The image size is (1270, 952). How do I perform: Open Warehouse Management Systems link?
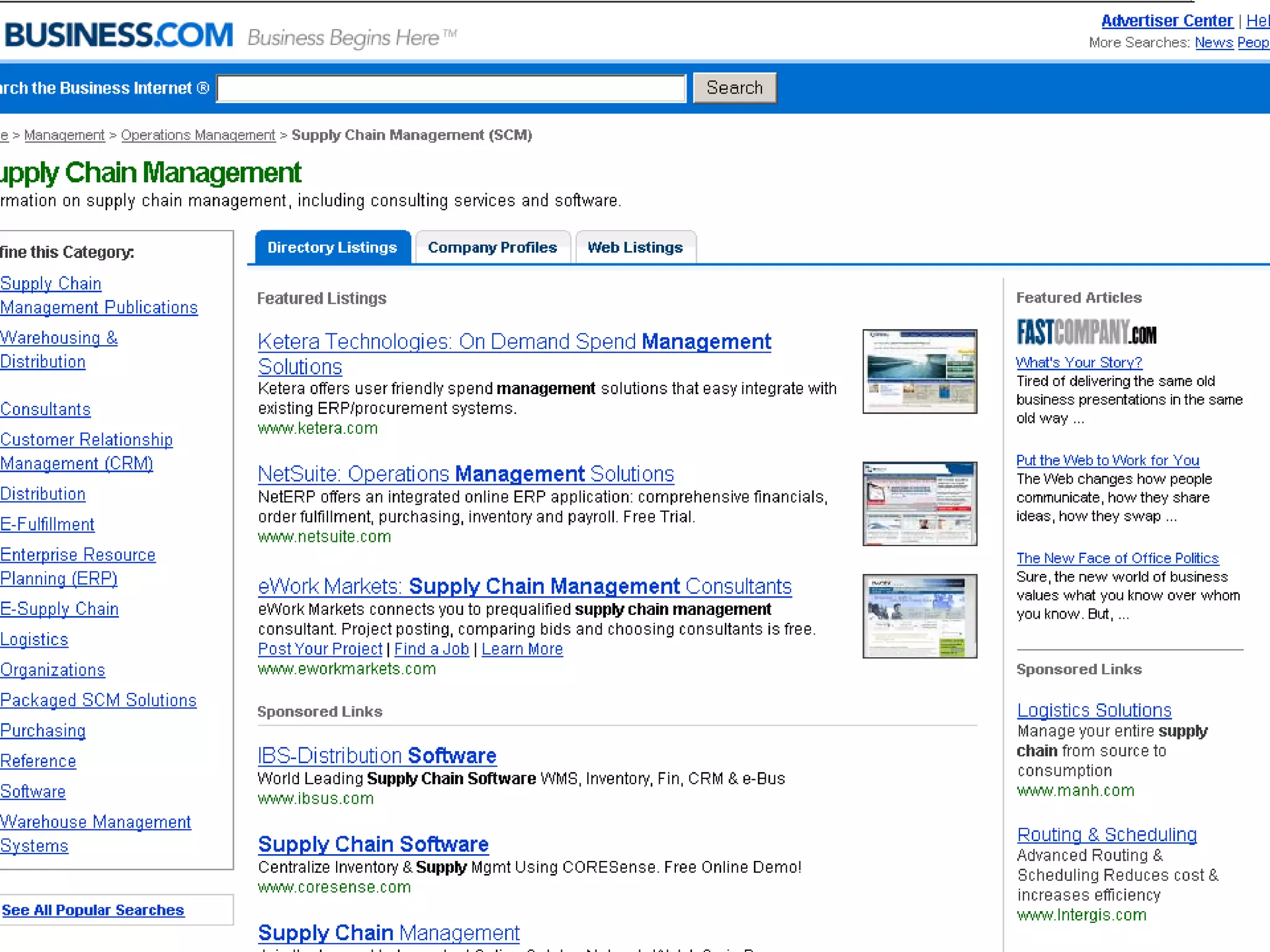(95, 834)
